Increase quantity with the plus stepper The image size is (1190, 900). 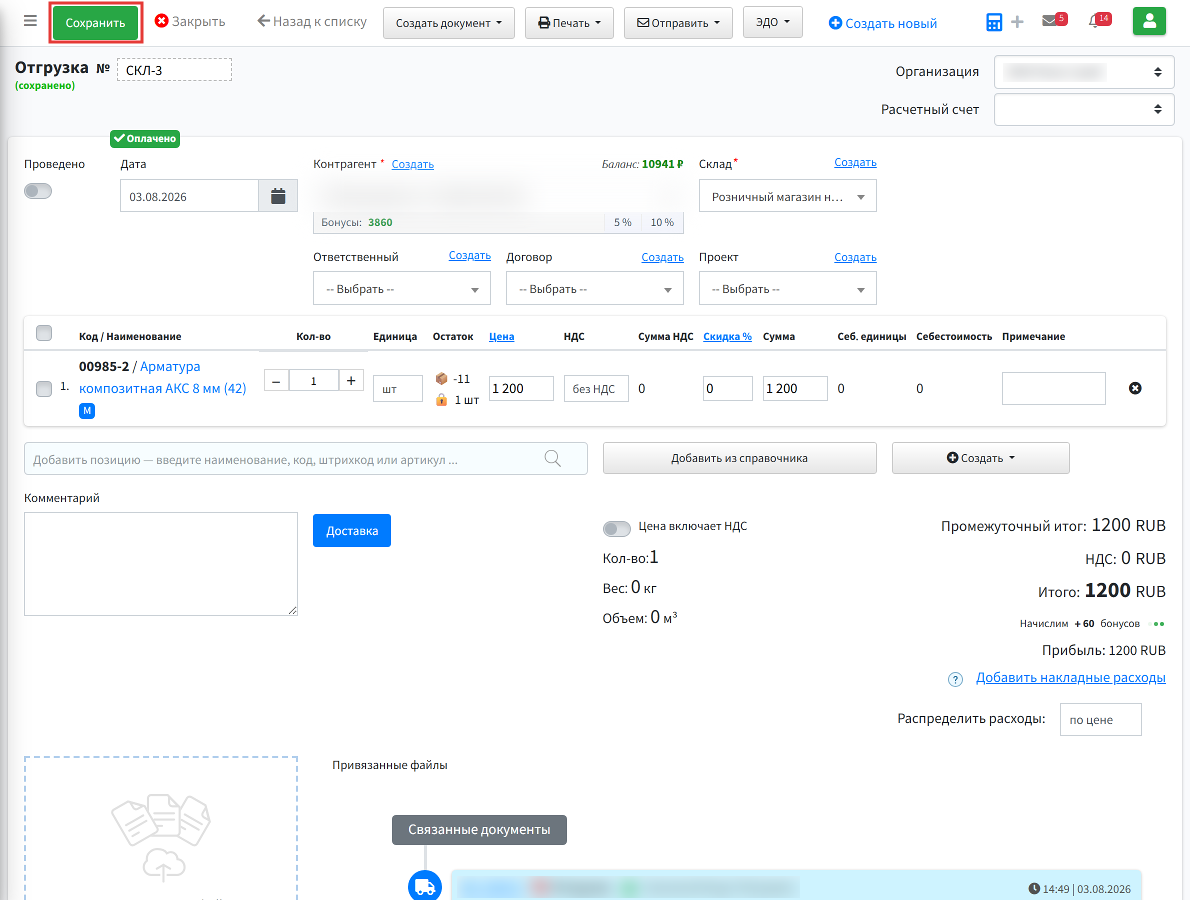point(351,381)
